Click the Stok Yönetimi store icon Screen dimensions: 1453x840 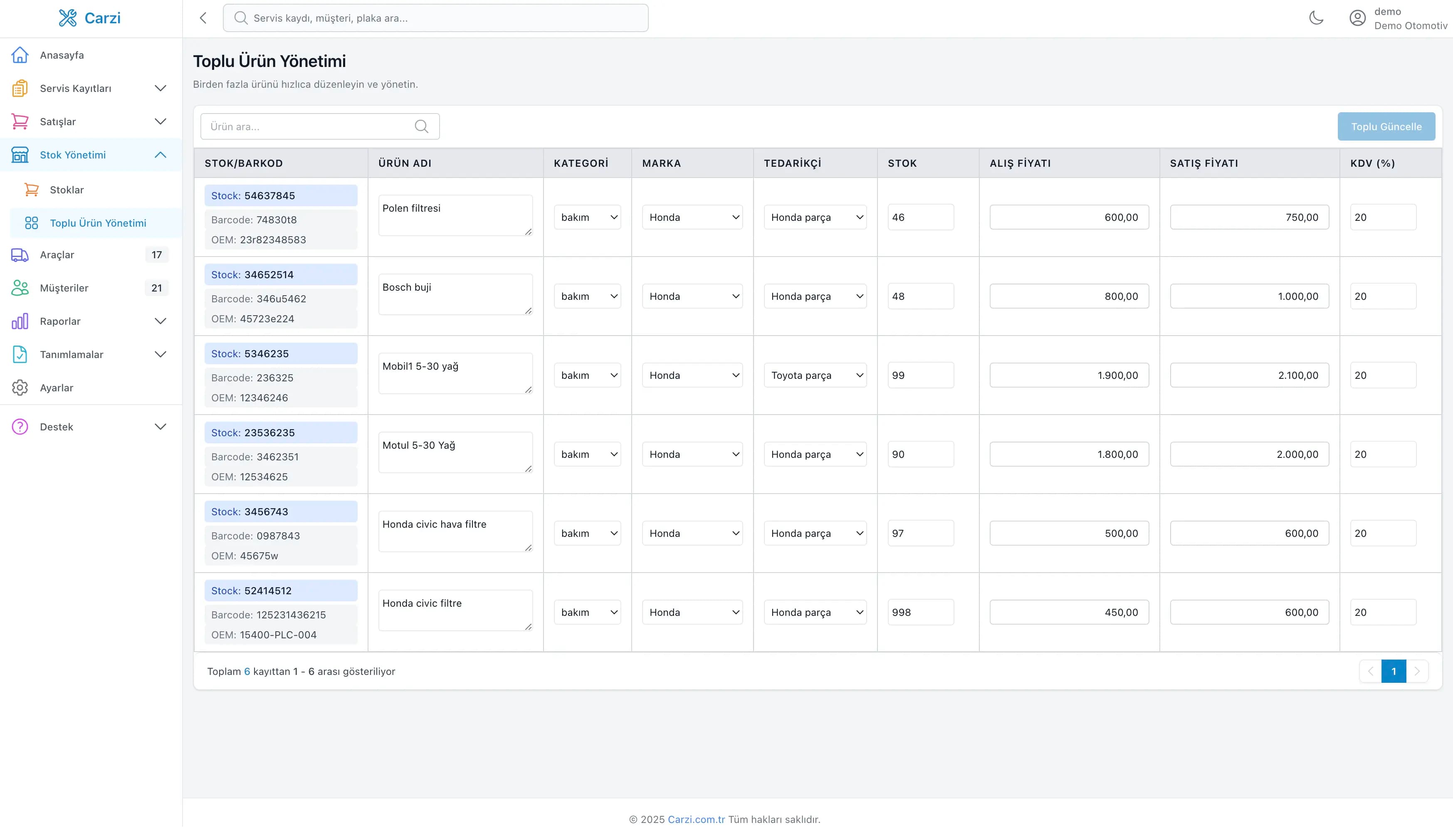(20, 155)
